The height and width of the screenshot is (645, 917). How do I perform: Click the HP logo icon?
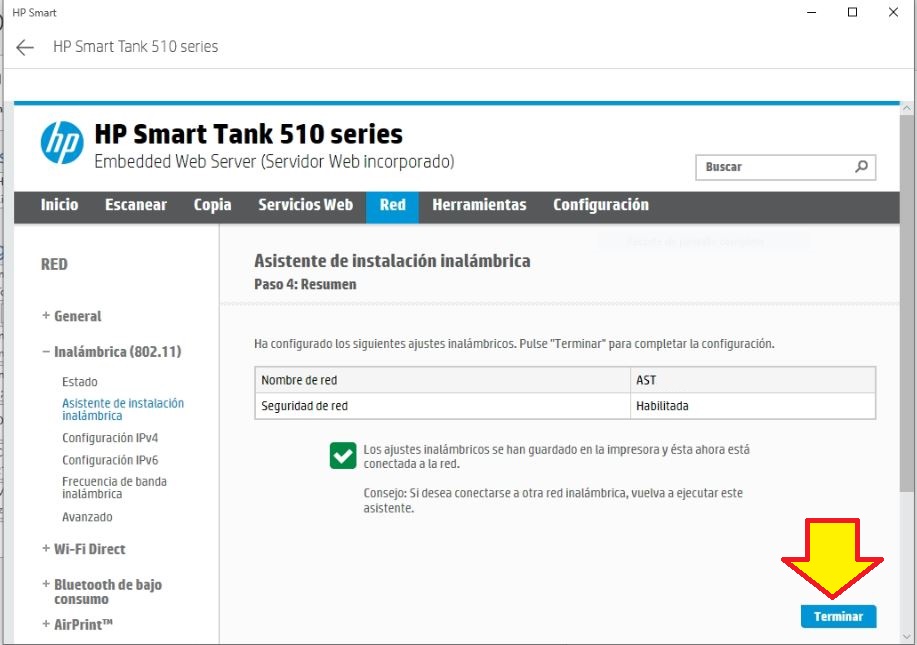click(x=62, y=143)
